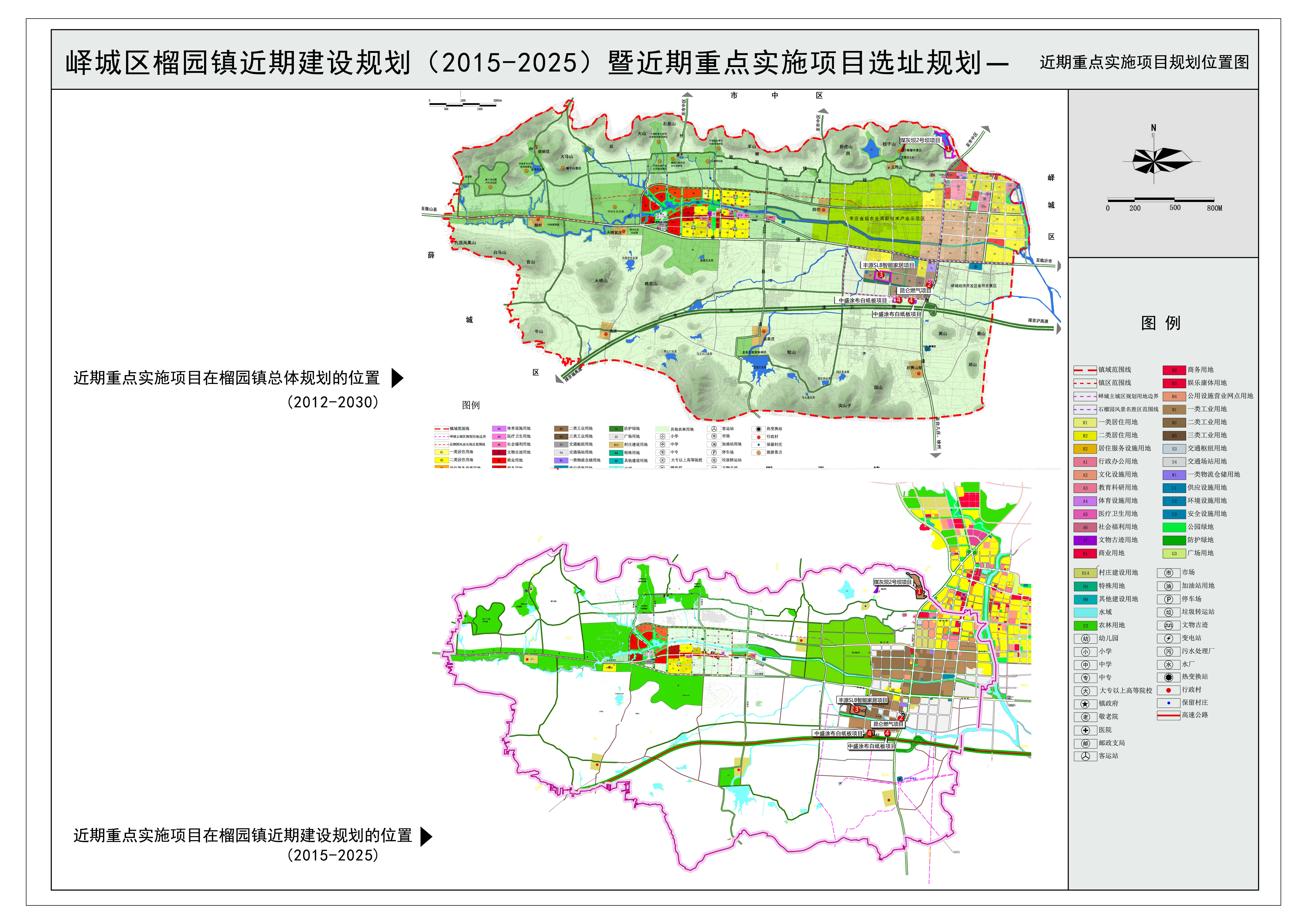Click the dark green swatch for 防护绿地
The height and width of the screenshot is (924, 1307).
tap(1174, 541)
